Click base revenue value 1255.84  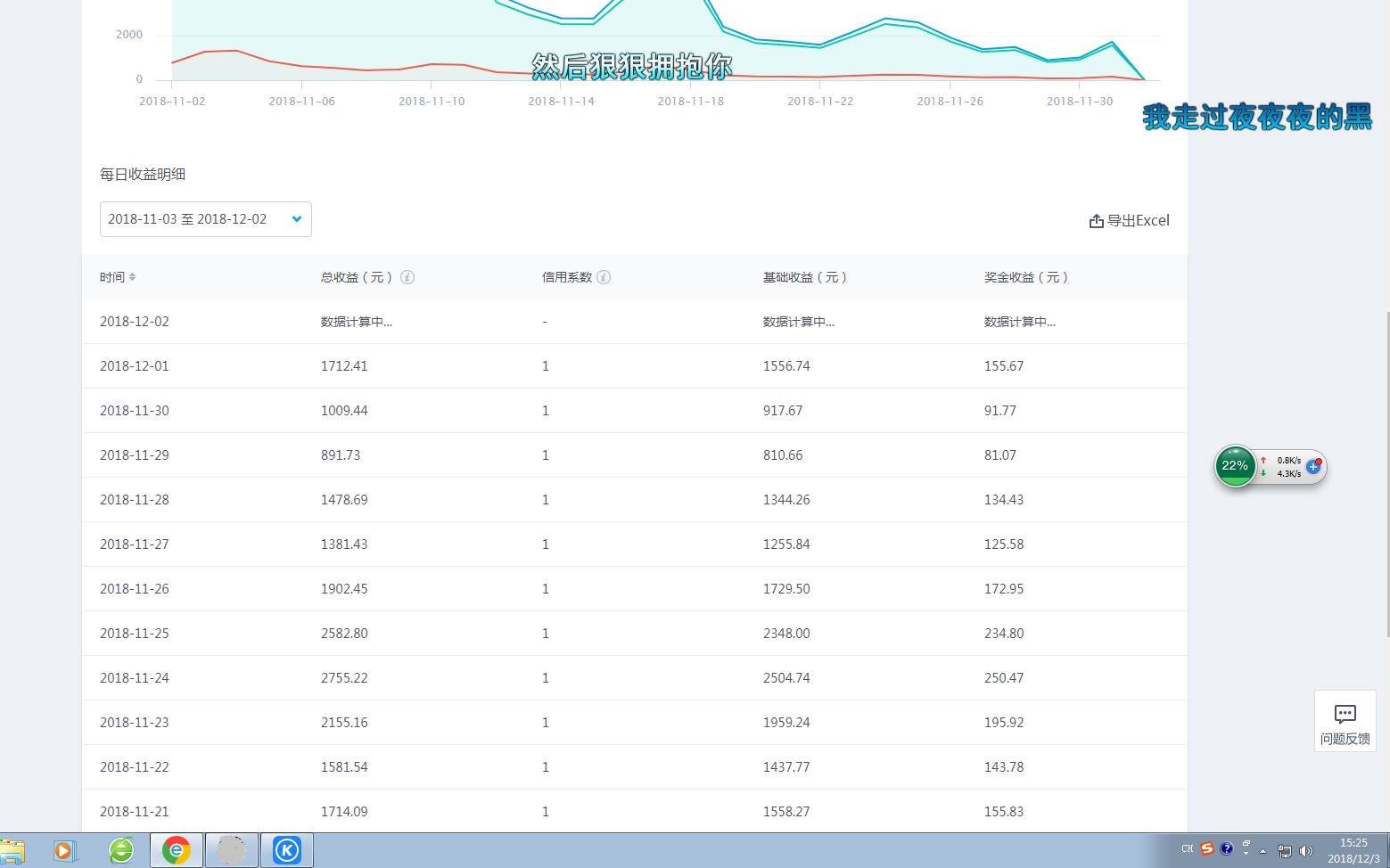786,545
